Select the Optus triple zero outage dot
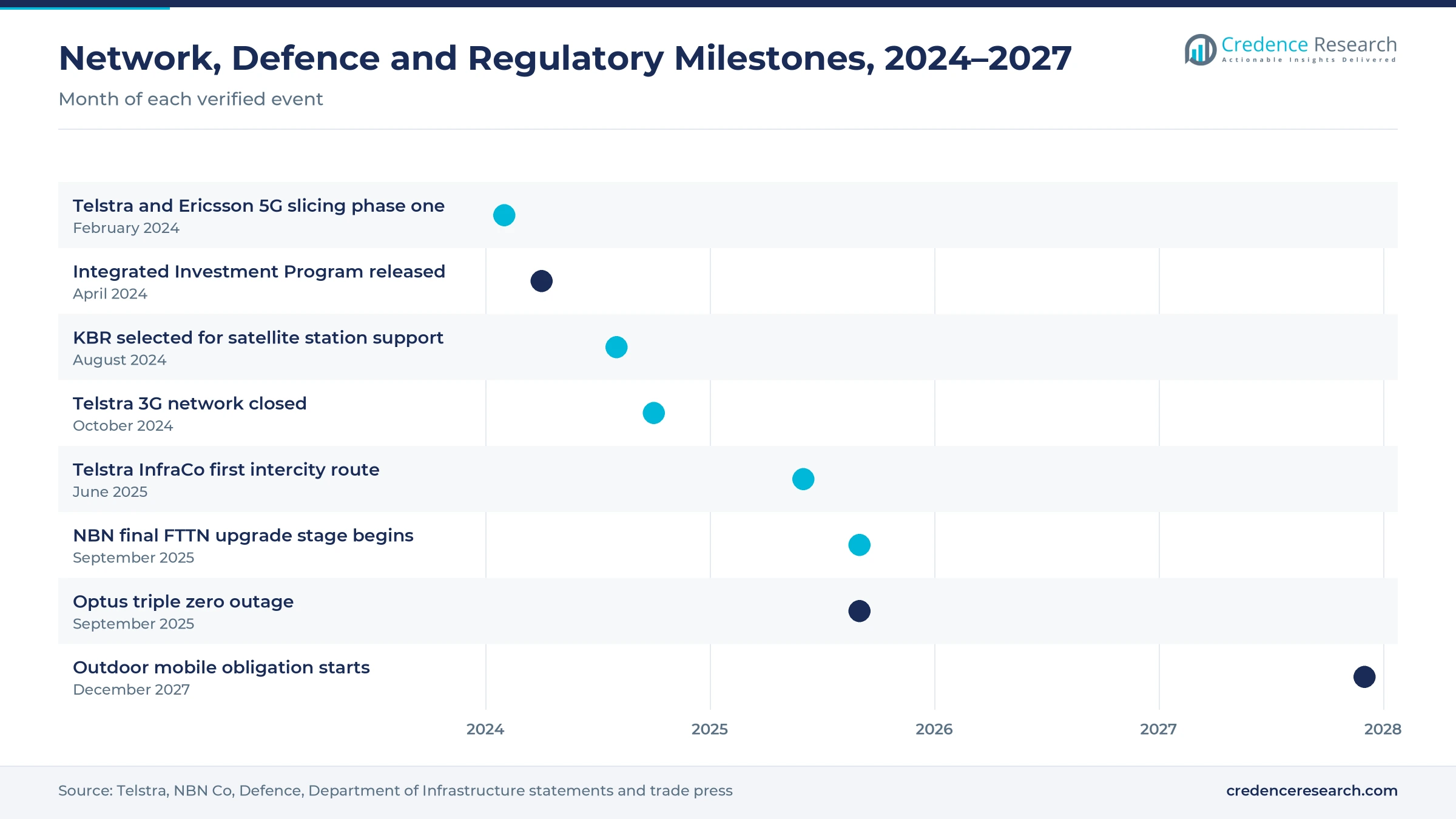Screen dimensions: 1456x819 pos(860,611)
